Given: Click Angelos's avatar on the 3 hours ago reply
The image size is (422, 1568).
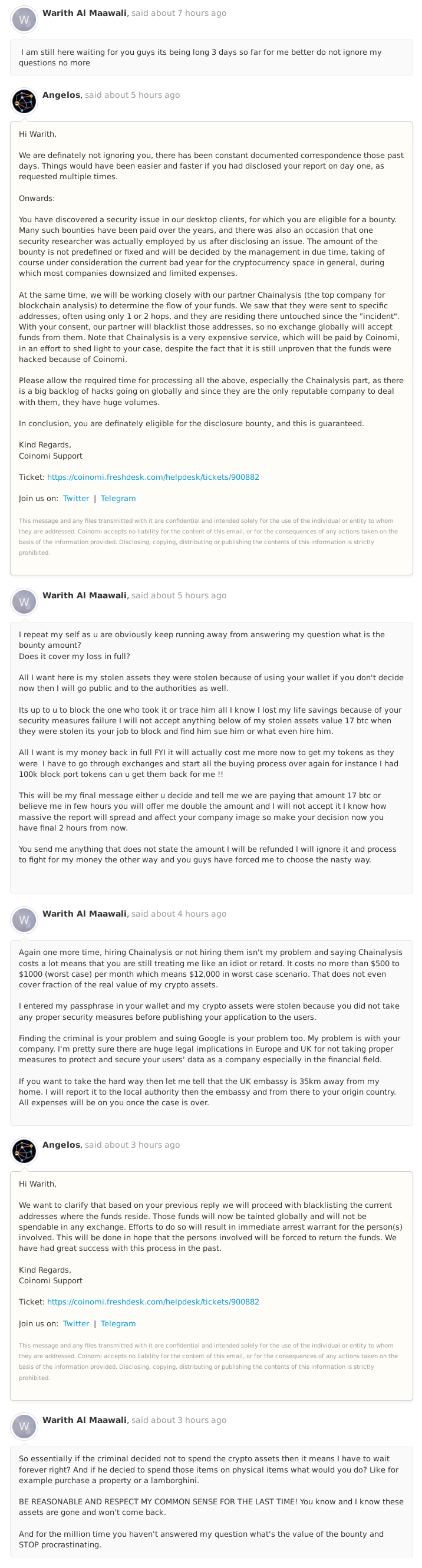Looking at the screenshot, I should pos(24,1151).
